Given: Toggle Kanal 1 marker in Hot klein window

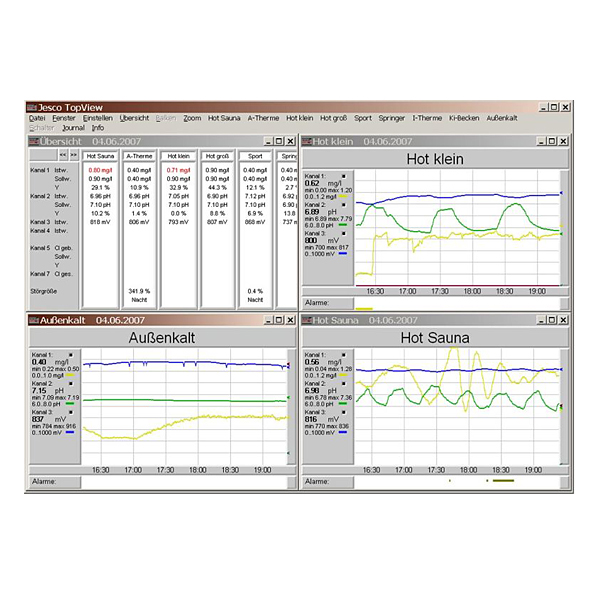Looking at the screenshot, I should [x=344, y=176].
